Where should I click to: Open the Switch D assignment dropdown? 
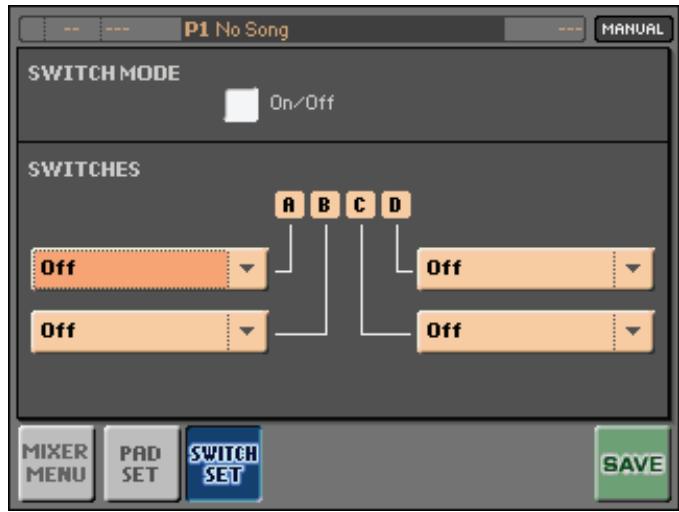535,269
